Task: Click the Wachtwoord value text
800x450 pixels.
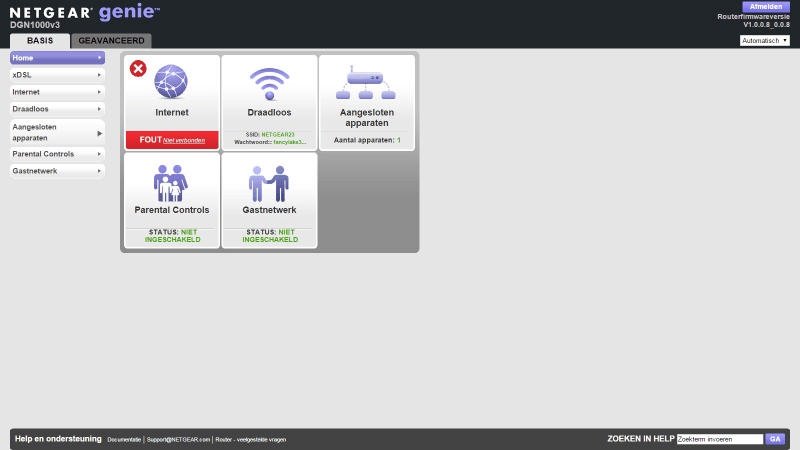Action: pyautogui.click(x=290, y=142)
